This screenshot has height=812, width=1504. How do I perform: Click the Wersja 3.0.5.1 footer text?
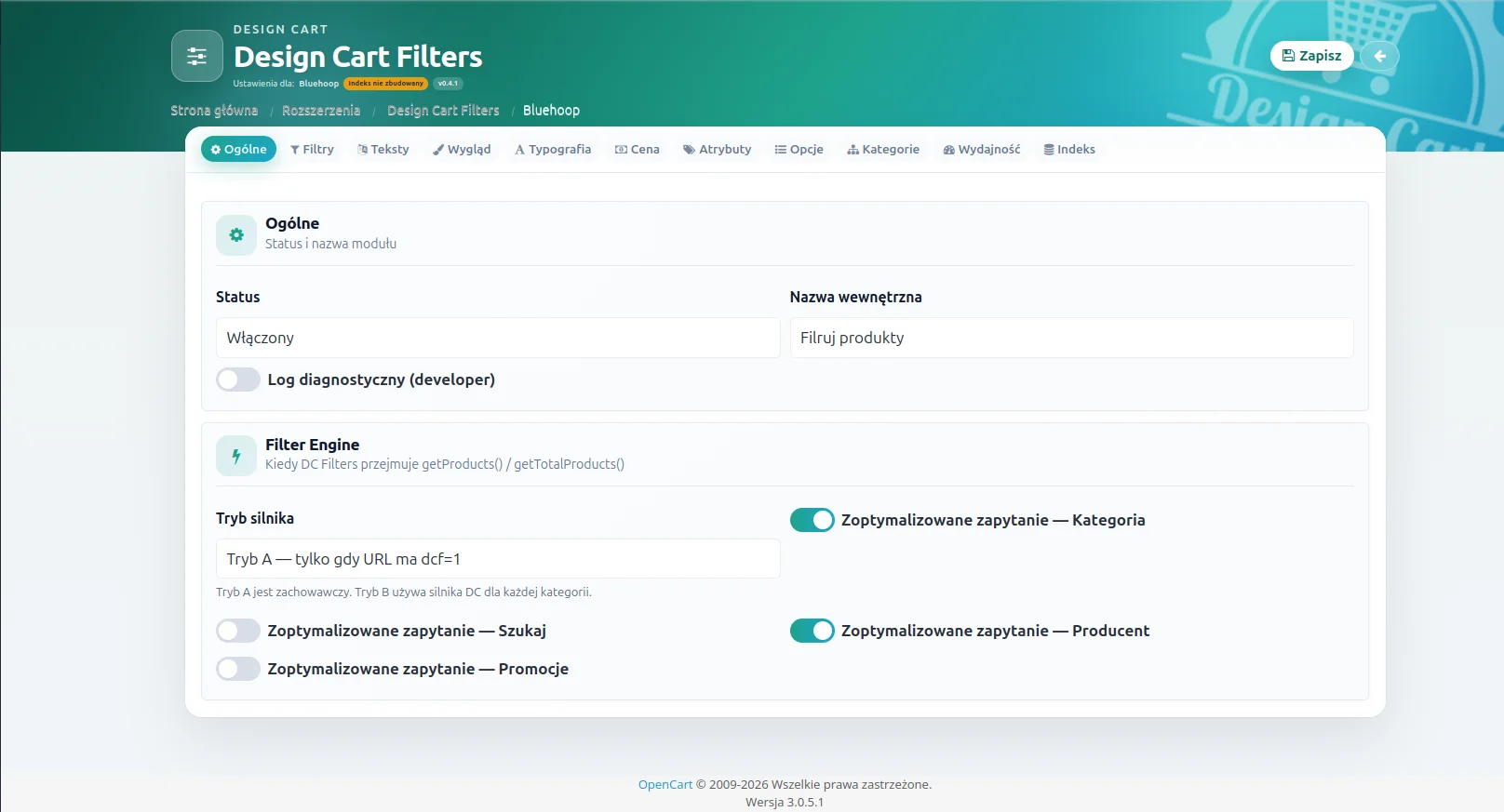(785, 803)
